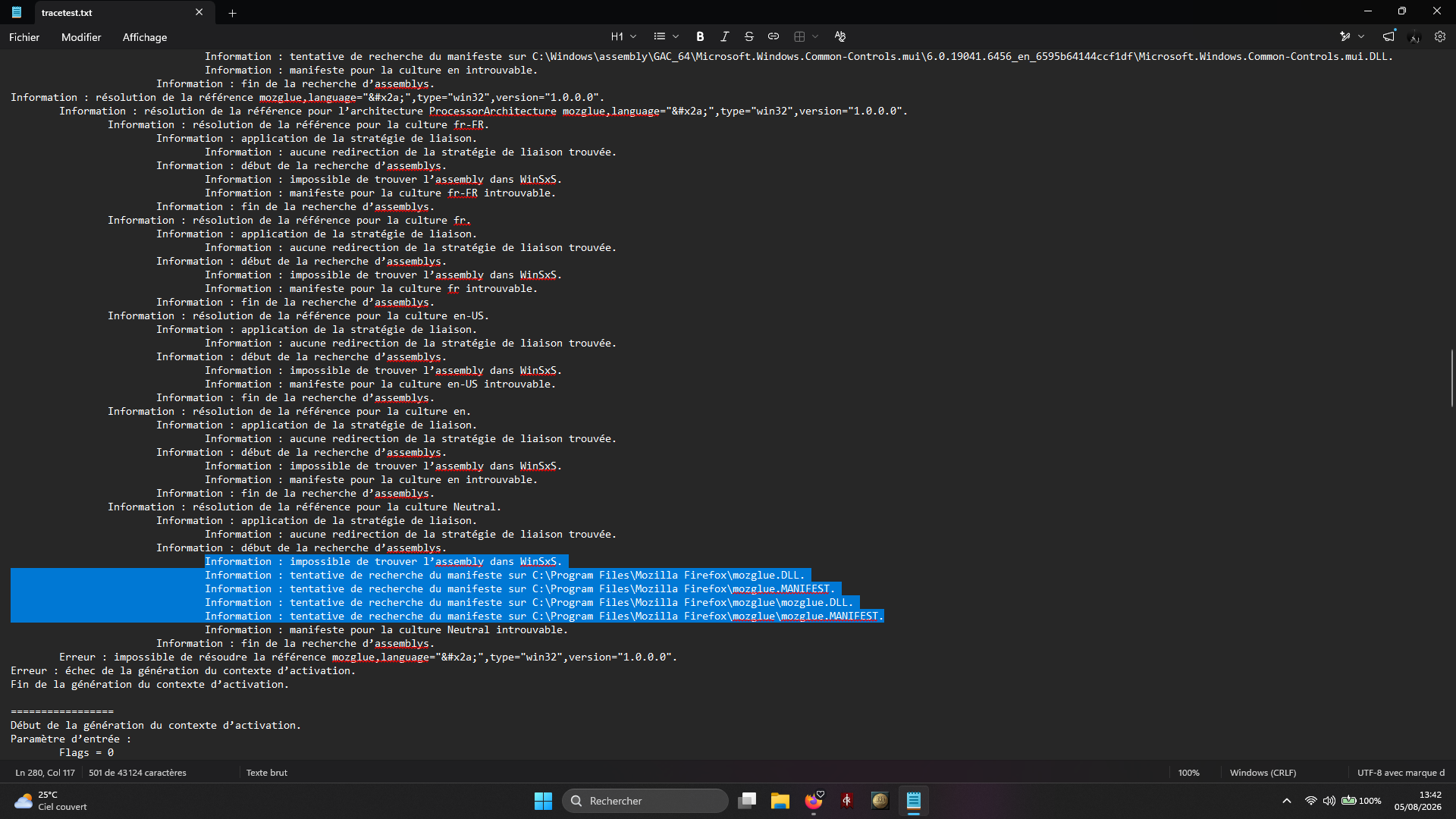Expand the rewrite options chevron
1456x819 pixels.
(x=1361, y=36)
